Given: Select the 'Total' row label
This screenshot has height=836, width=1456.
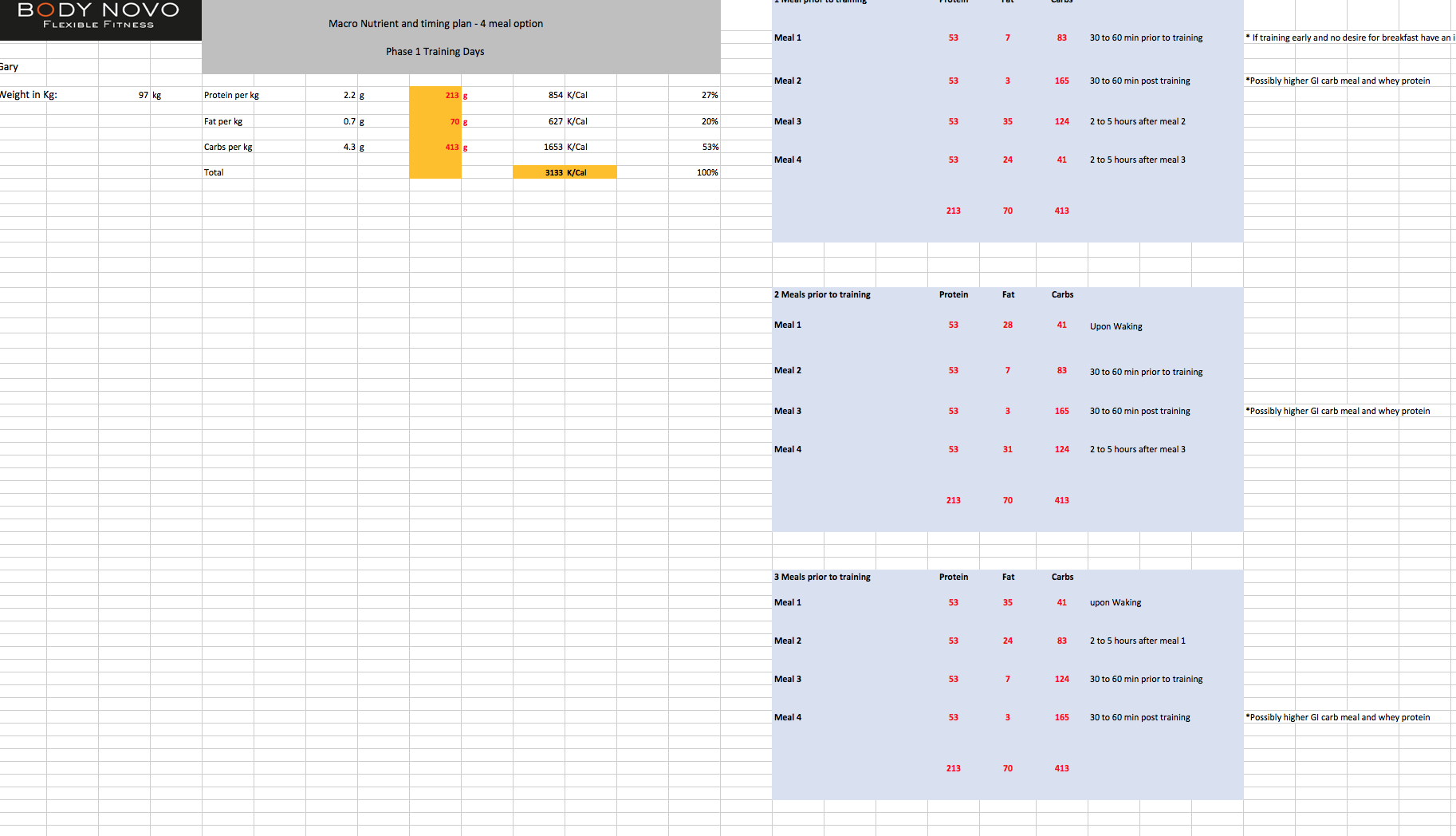Looking at the screenshot, I should (x=214, y=172).
